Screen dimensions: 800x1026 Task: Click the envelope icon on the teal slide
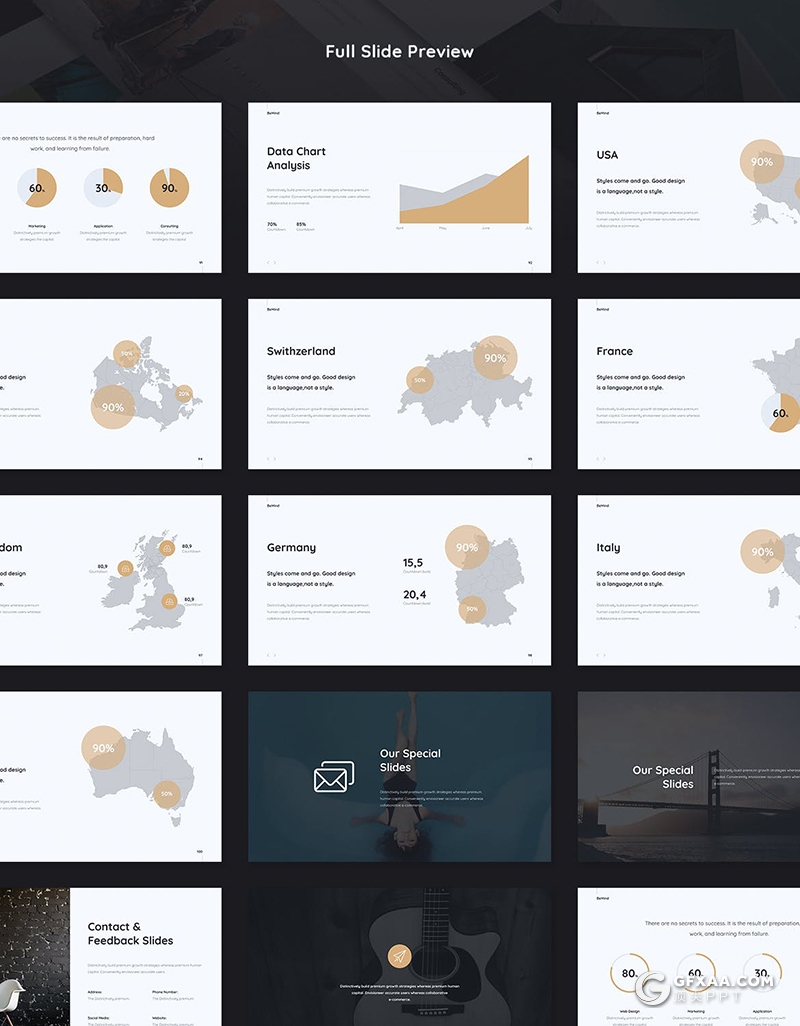334,777
